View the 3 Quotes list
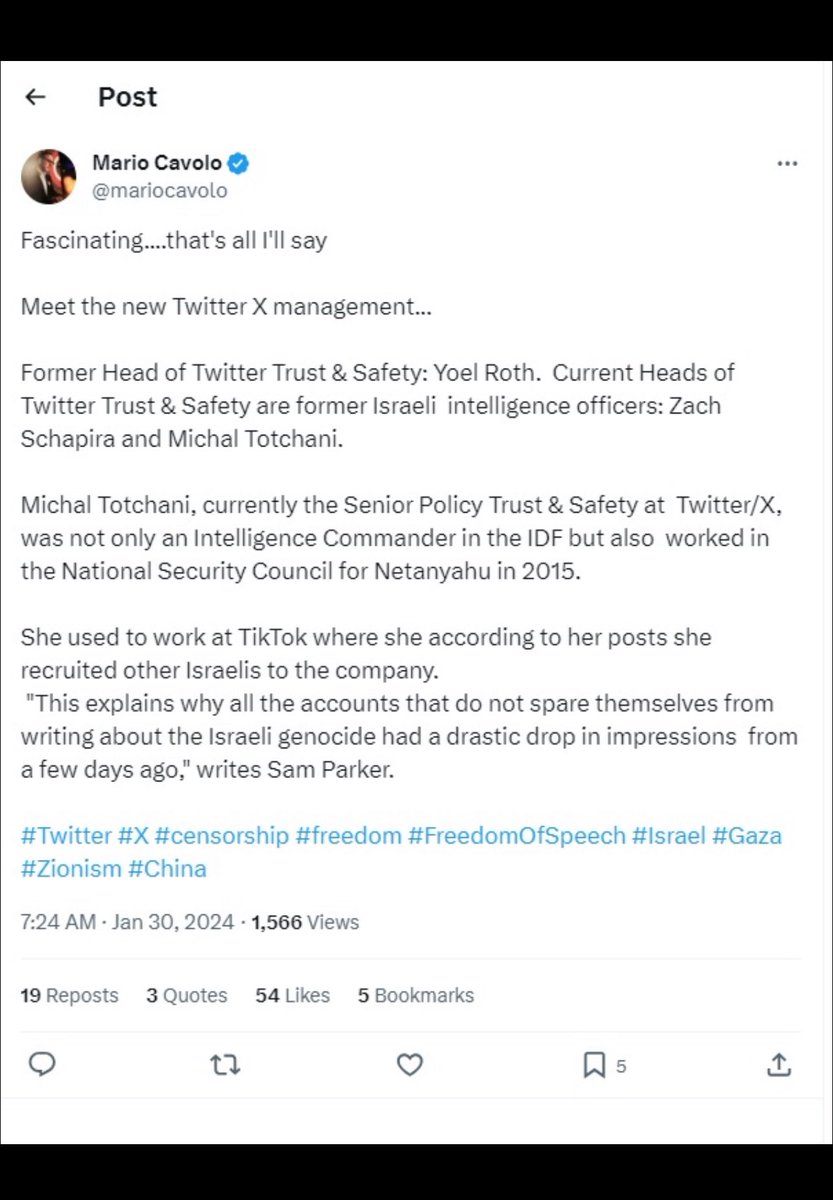 coord(186,995)
